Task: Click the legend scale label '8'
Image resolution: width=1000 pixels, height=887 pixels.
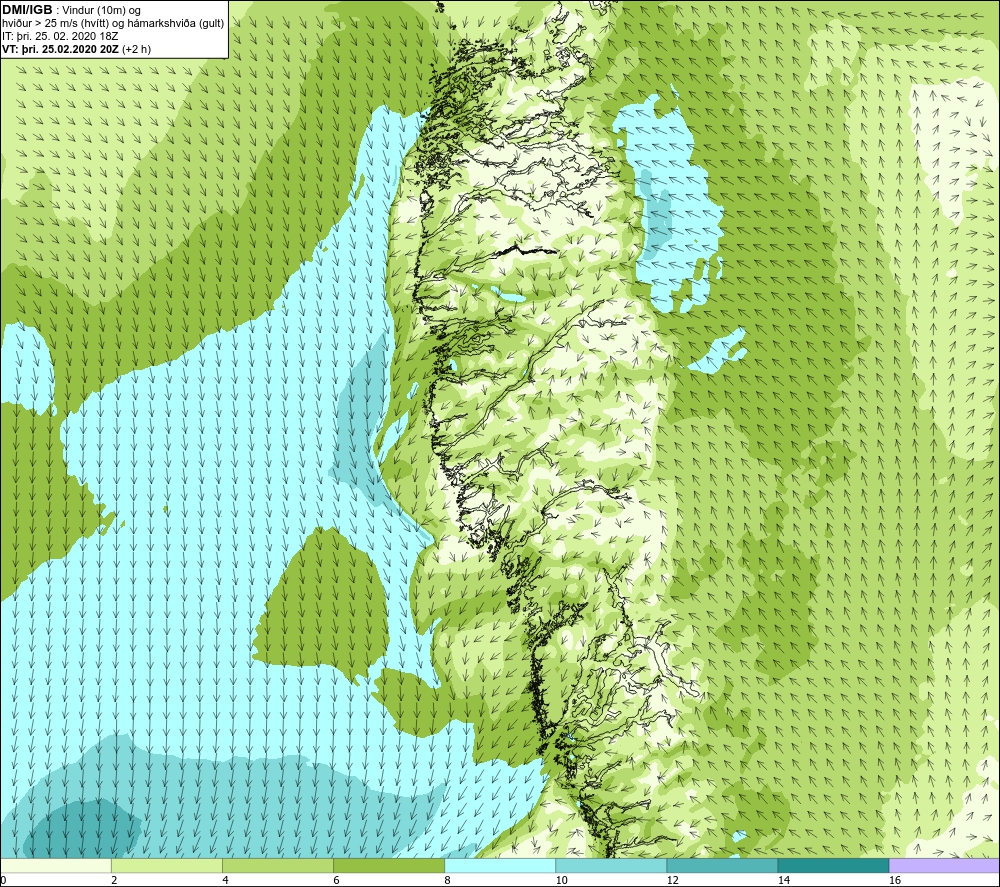Action: tap(448, 880)
